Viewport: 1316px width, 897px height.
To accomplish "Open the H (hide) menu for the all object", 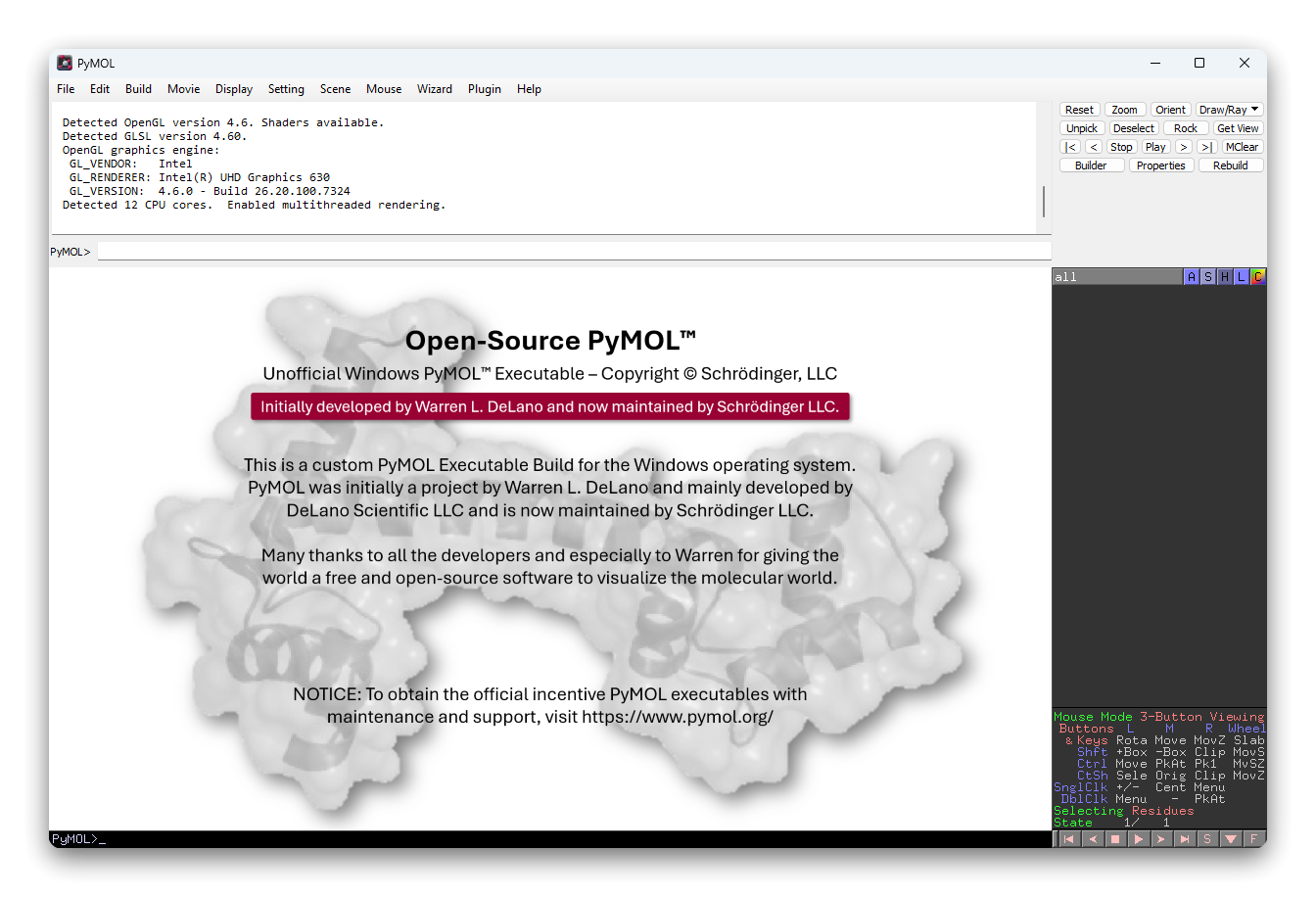I will (x=1225, y=277).
